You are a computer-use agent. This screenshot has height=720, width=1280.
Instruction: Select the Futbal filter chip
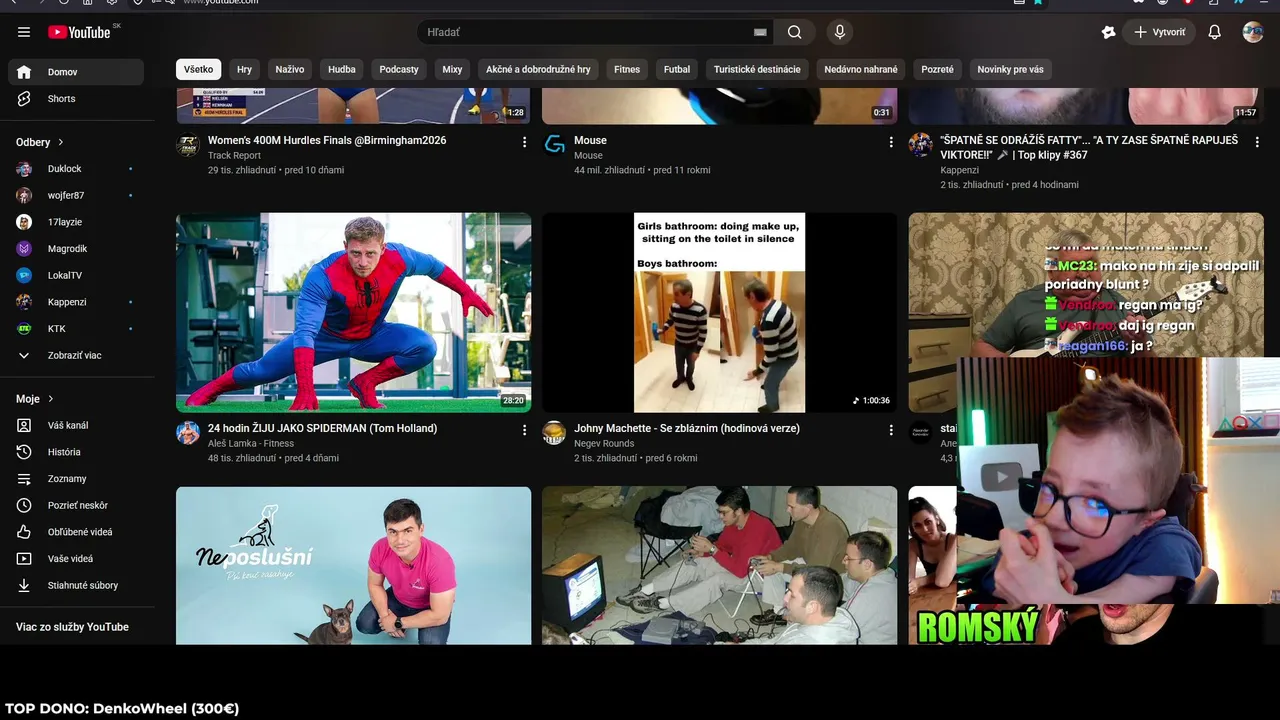point(677,70)
